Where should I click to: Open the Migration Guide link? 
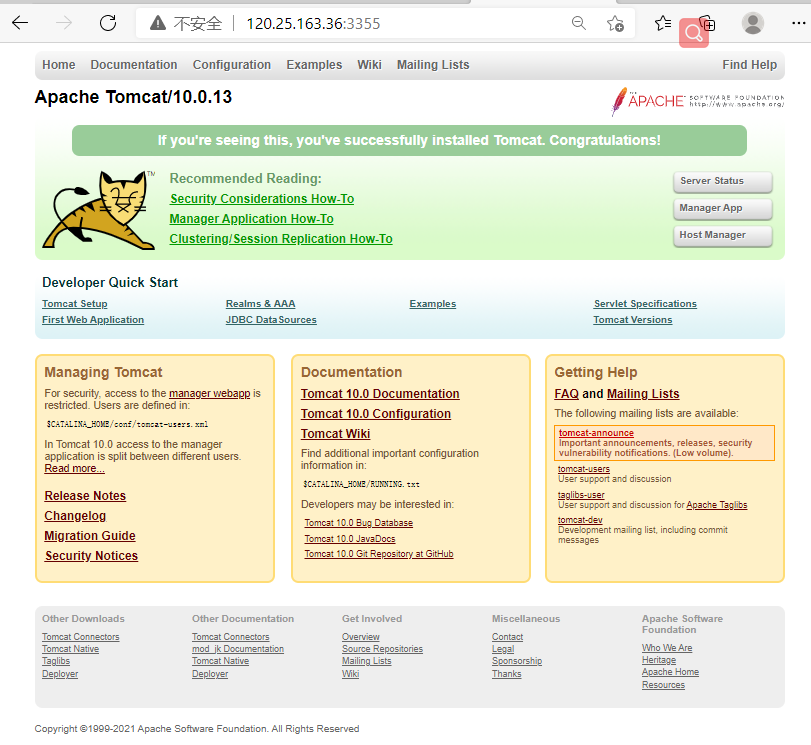click(x=90, y=535)
